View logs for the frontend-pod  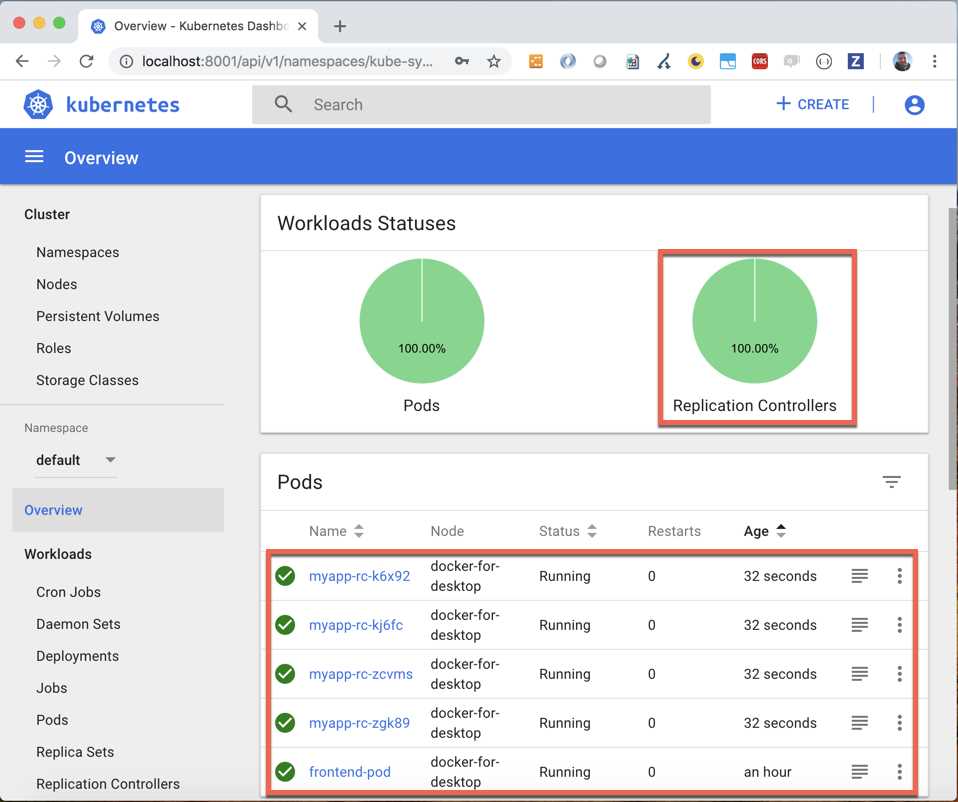pyautogui.click(x=860, y=771)
